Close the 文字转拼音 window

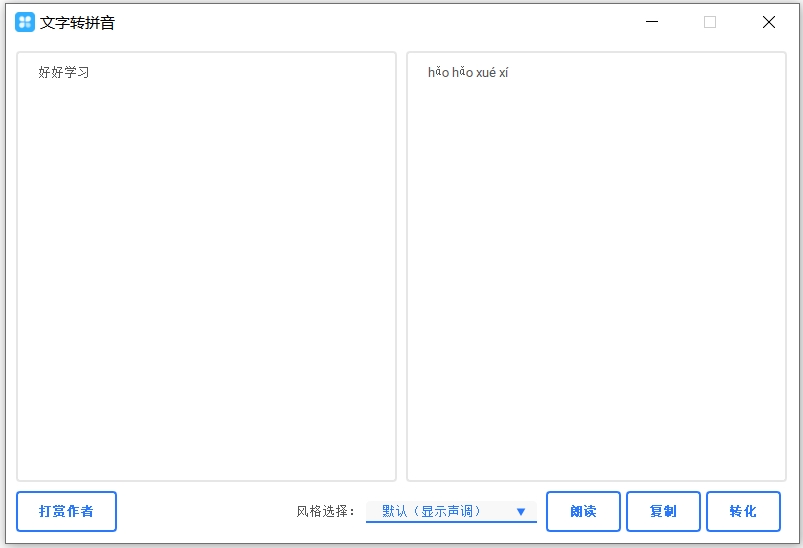click(768, 22)
